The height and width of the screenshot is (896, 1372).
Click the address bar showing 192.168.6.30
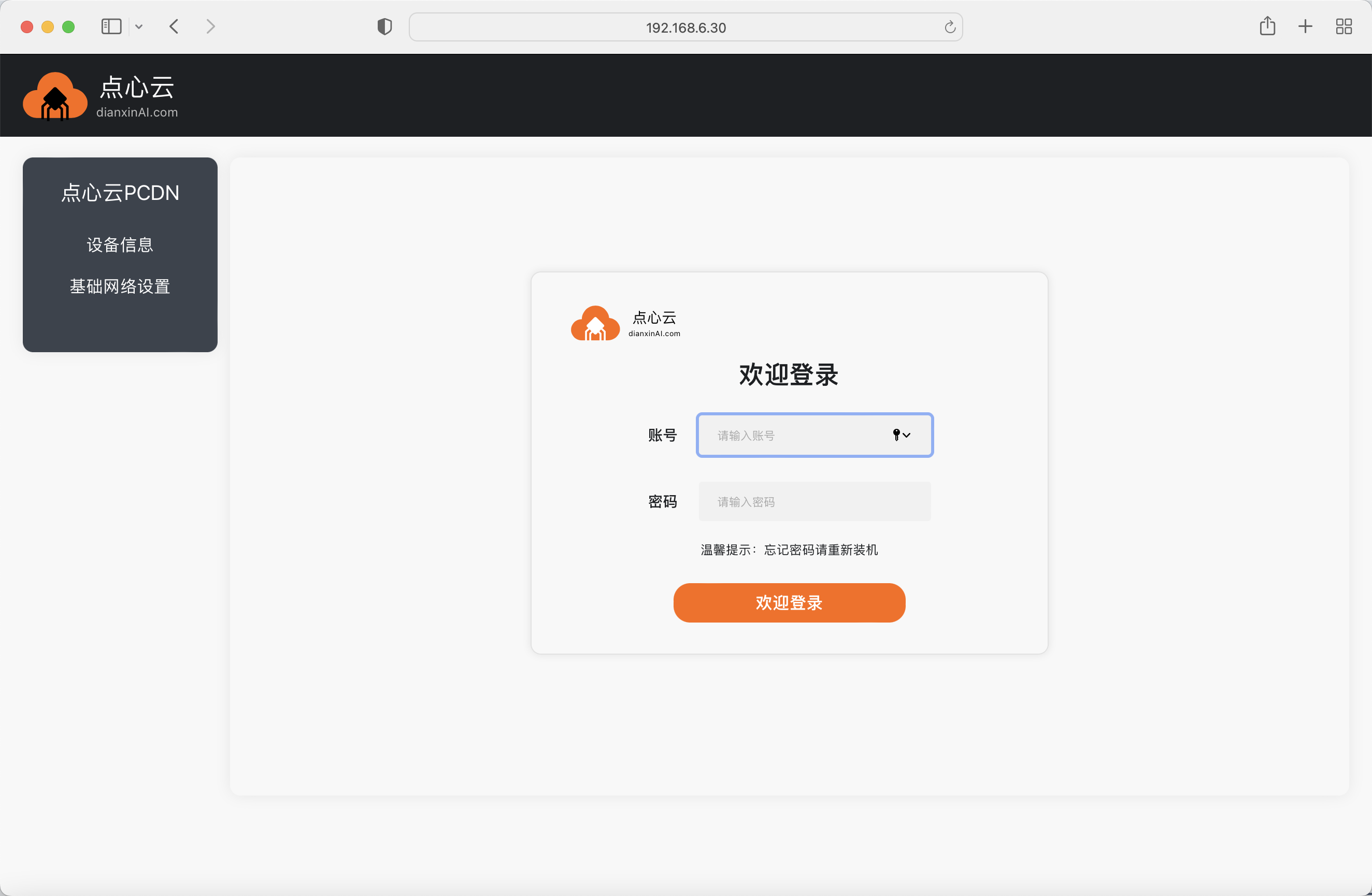tap(685, 27)
